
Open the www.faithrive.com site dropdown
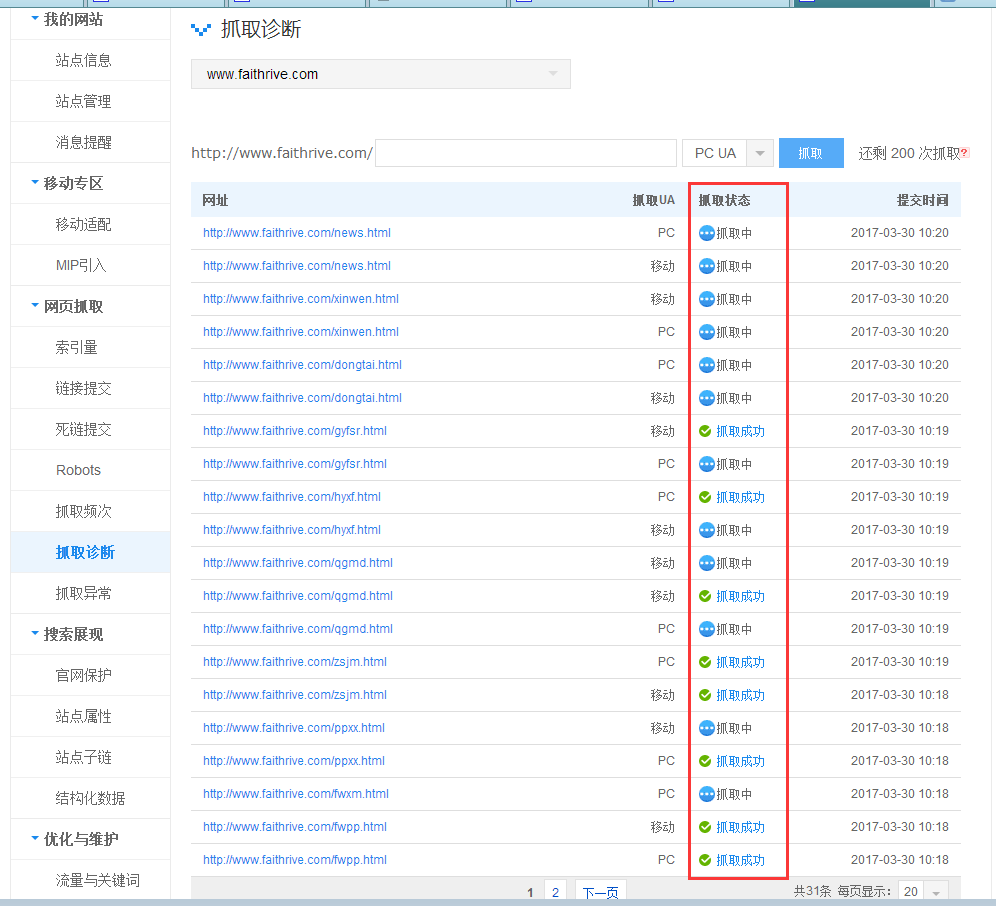click(380, 74)
